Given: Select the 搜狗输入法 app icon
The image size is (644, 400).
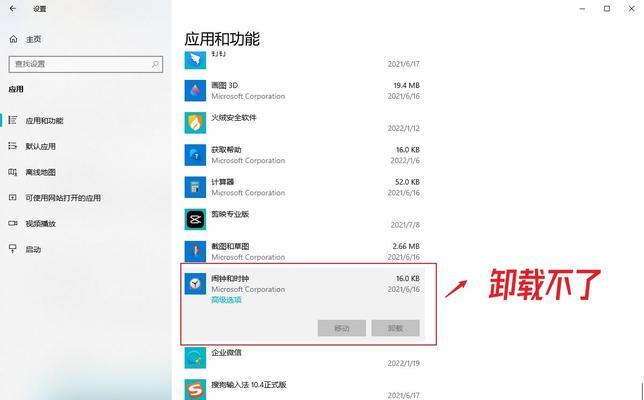Looking at the screenshot, I should (195, 389).
